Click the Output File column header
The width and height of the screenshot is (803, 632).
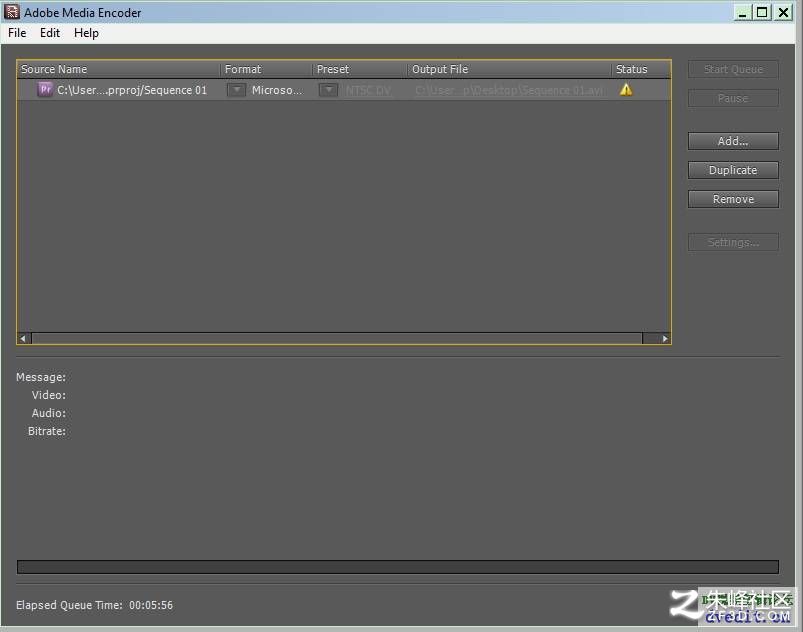click(x=510, y=69)
